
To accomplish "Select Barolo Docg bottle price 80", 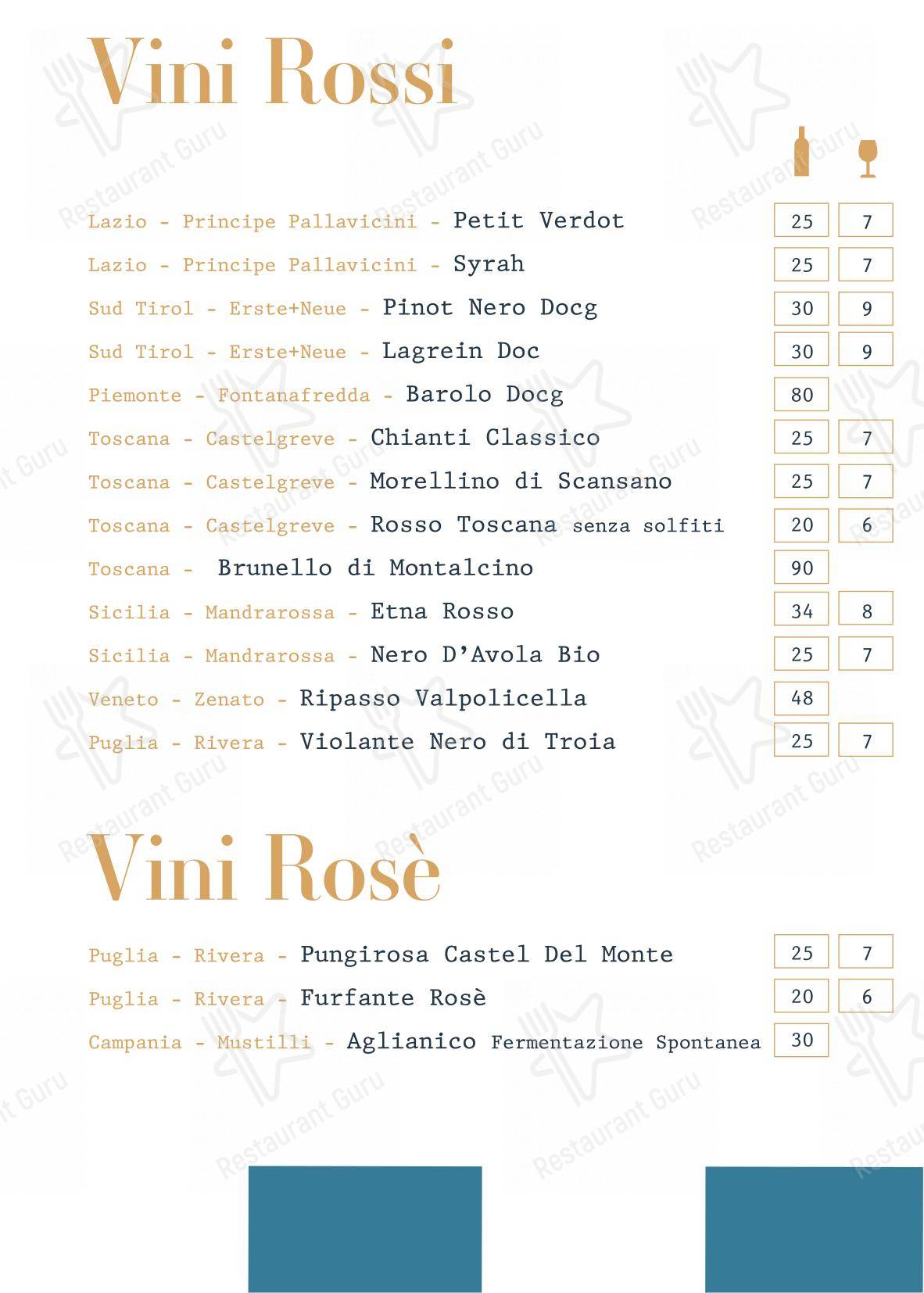I will pos(801,395).
